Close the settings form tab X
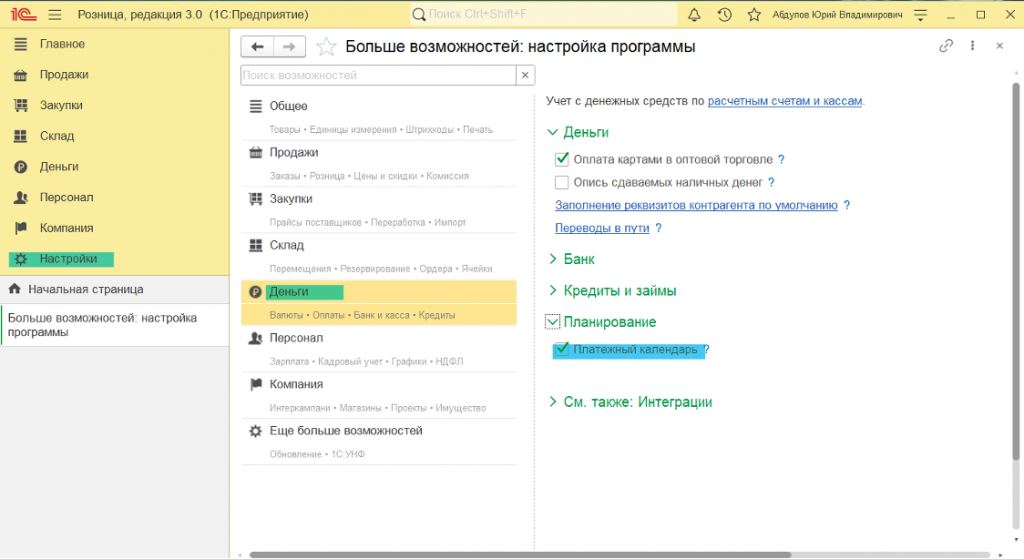Viewport: 1024px width, 559px height. [x=999, y=46]
